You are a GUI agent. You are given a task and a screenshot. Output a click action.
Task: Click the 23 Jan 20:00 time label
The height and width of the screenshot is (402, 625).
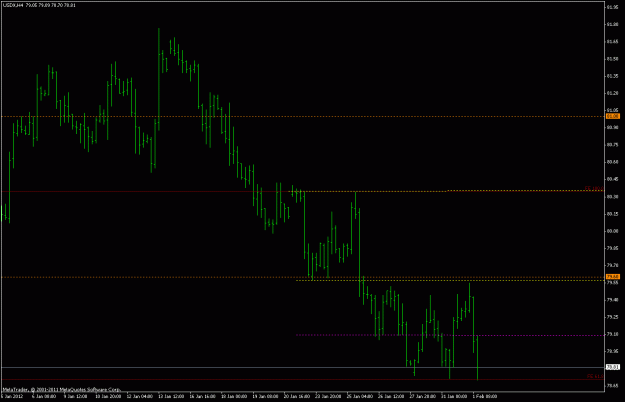(328, 396)
